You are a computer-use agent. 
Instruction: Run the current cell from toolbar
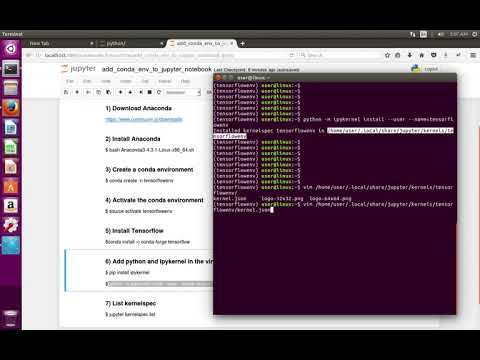coord(141,92)
